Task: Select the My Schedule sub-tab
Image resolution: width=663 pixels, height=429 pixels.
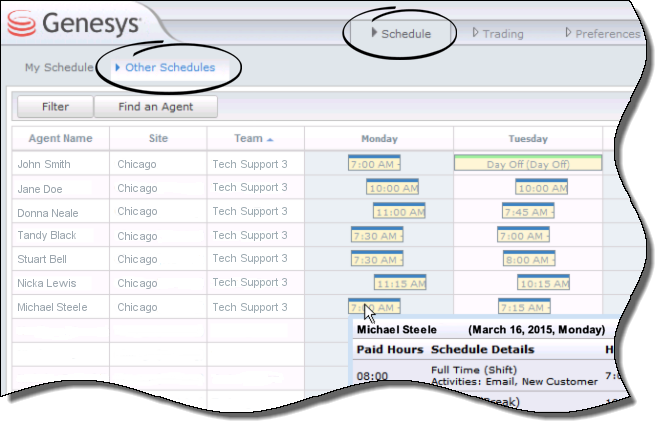Action: pyautogui.click(x=58, y=67)
